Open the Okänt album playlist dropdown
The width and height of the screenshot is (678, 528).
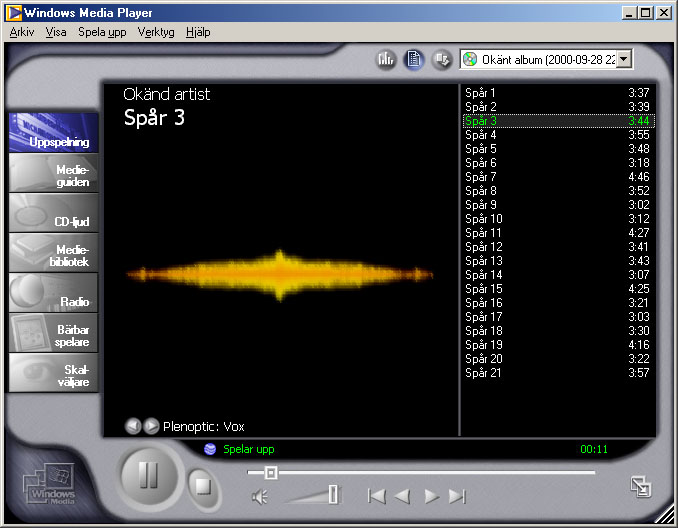[625, 60]
